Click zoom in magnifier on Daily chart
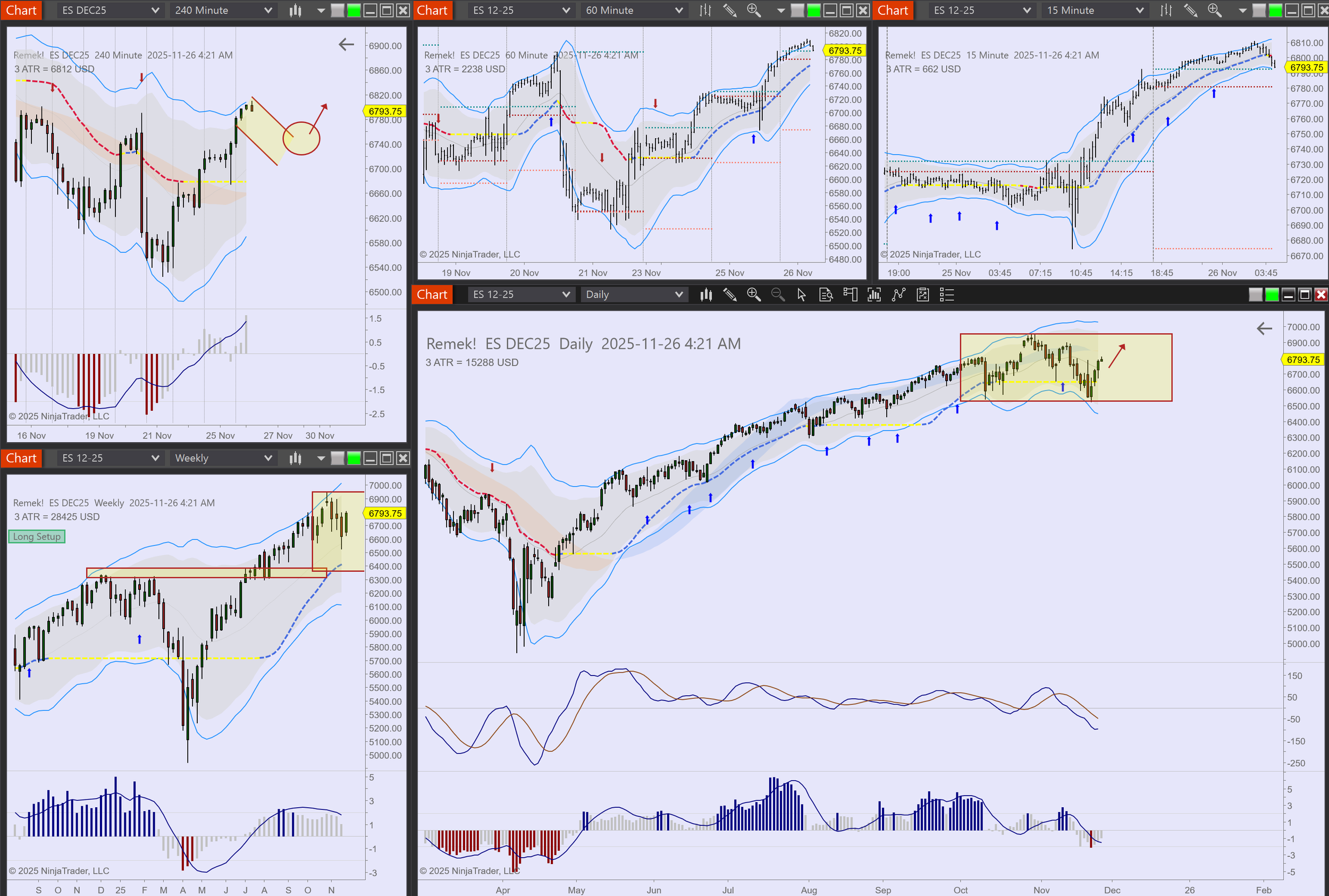 [x=753, y=294]
